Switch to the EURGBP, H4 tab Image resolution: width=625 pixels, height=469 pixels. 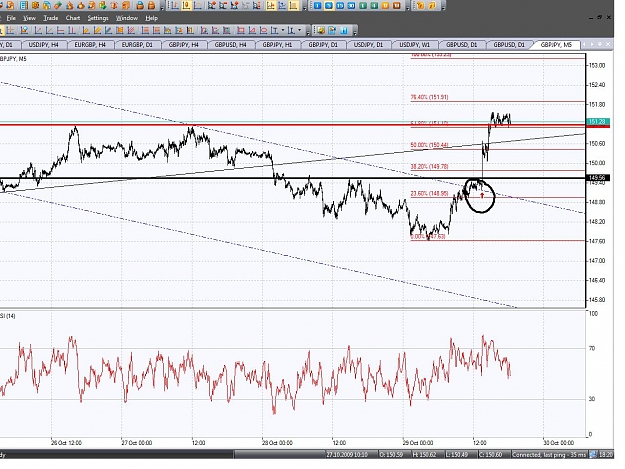(x=90, y=45)
